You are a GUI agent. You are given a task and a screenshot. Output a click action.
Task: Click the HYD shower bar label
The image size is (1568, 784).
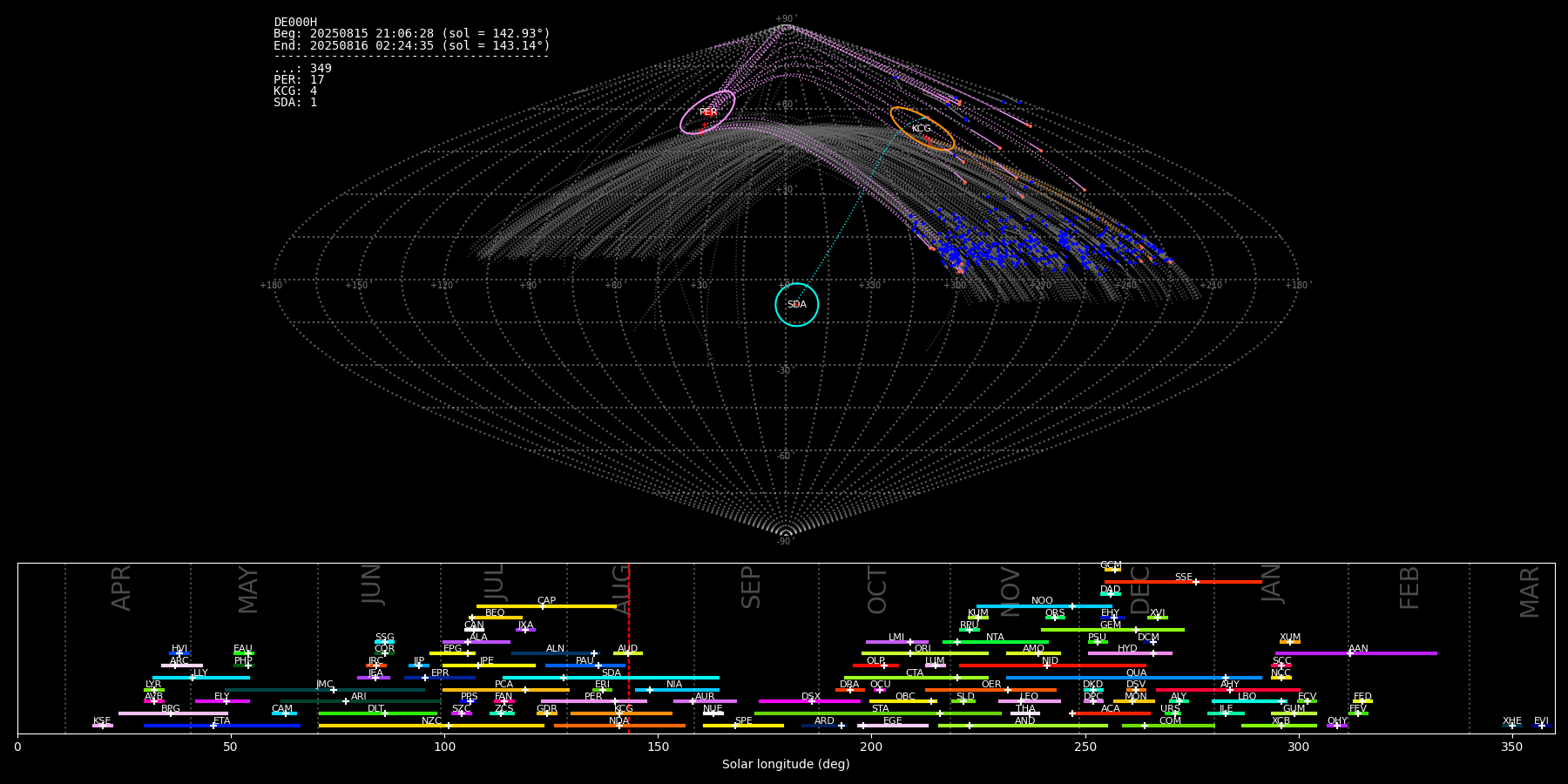tap(1127, 649)
